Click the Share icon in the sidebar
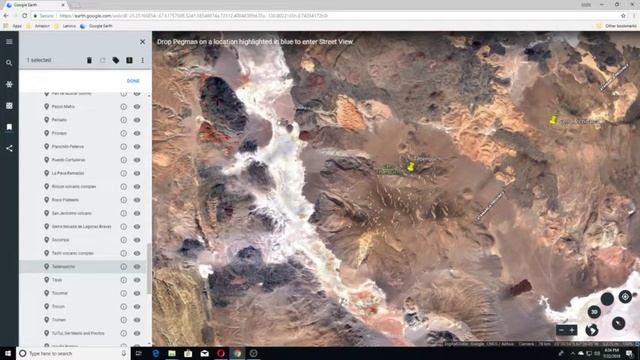640x360 pixels. click(9, 148)
